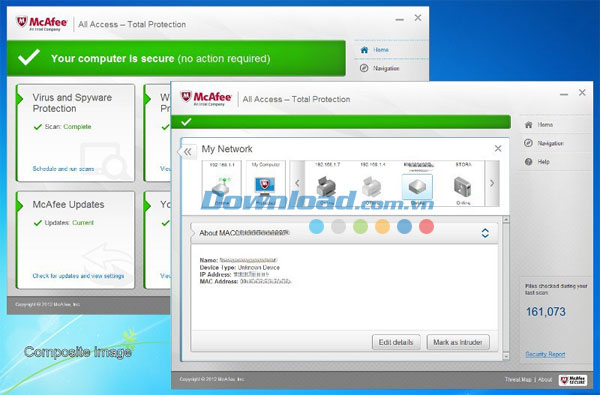Click the Mark as Intruder button
The image size is (600, 395).
coord(458,342)
